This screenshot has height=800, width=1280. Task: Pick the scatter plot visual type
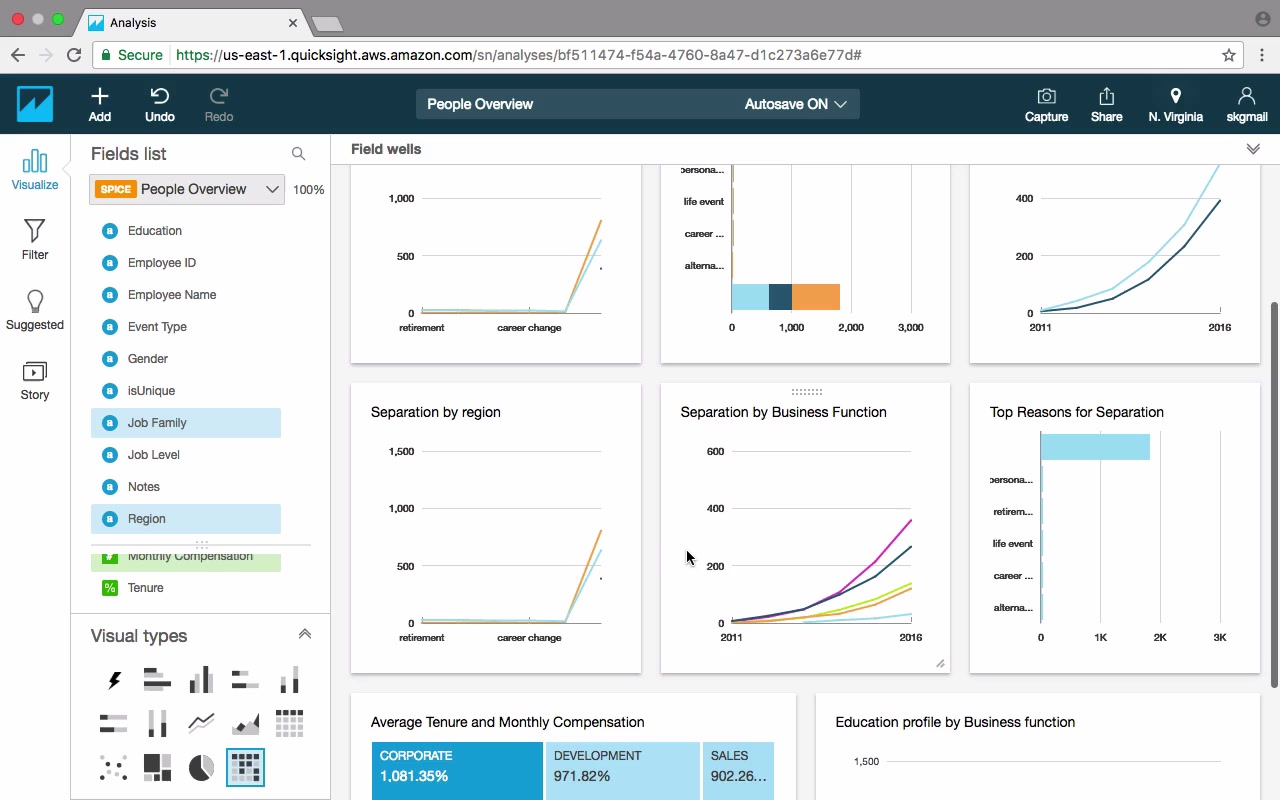click(x=114, y=767)
